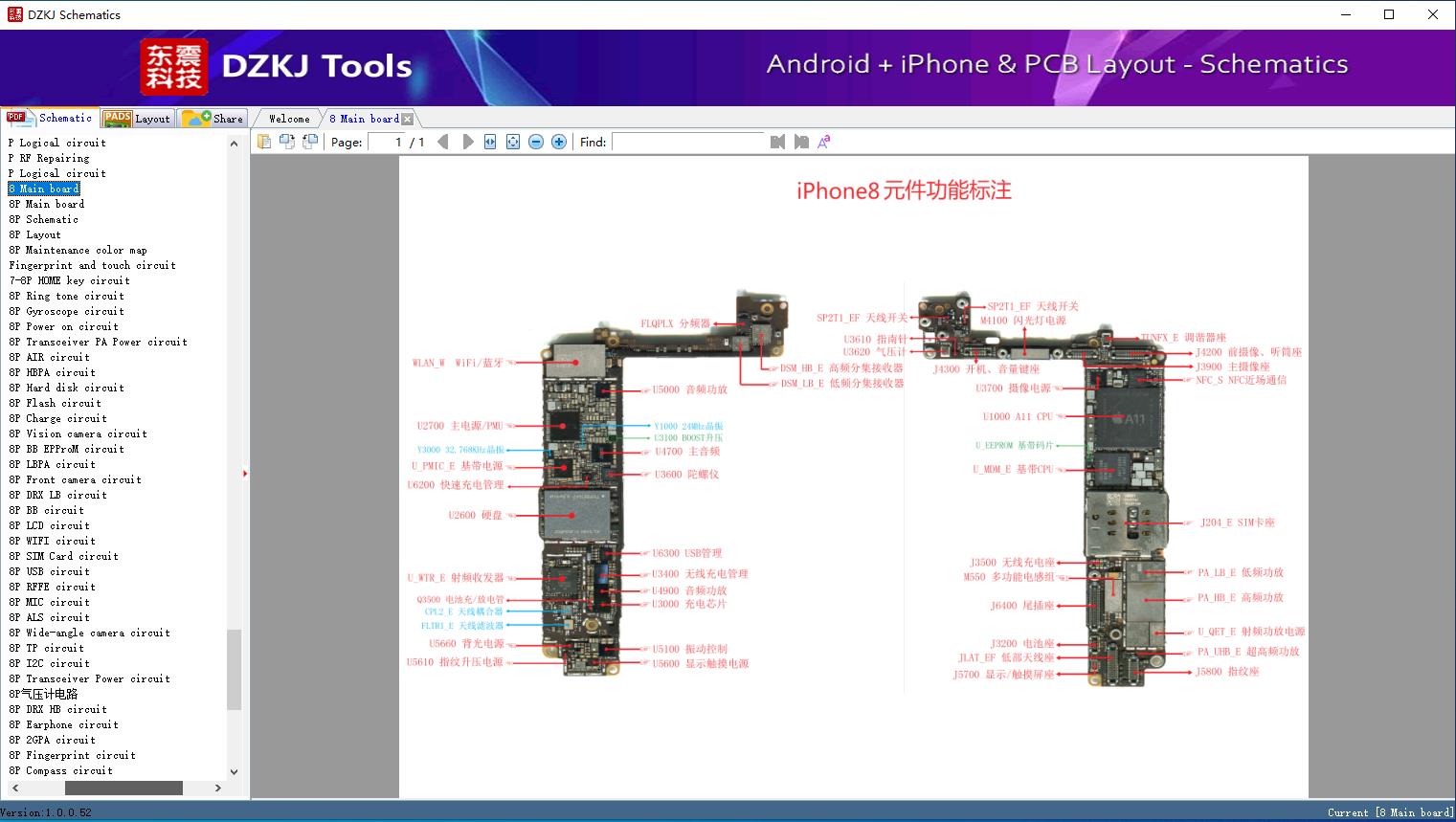The image size is (1456, 822).
Task: Collapse the sidebar with red splitter arrow
Action: coord(245,474)
